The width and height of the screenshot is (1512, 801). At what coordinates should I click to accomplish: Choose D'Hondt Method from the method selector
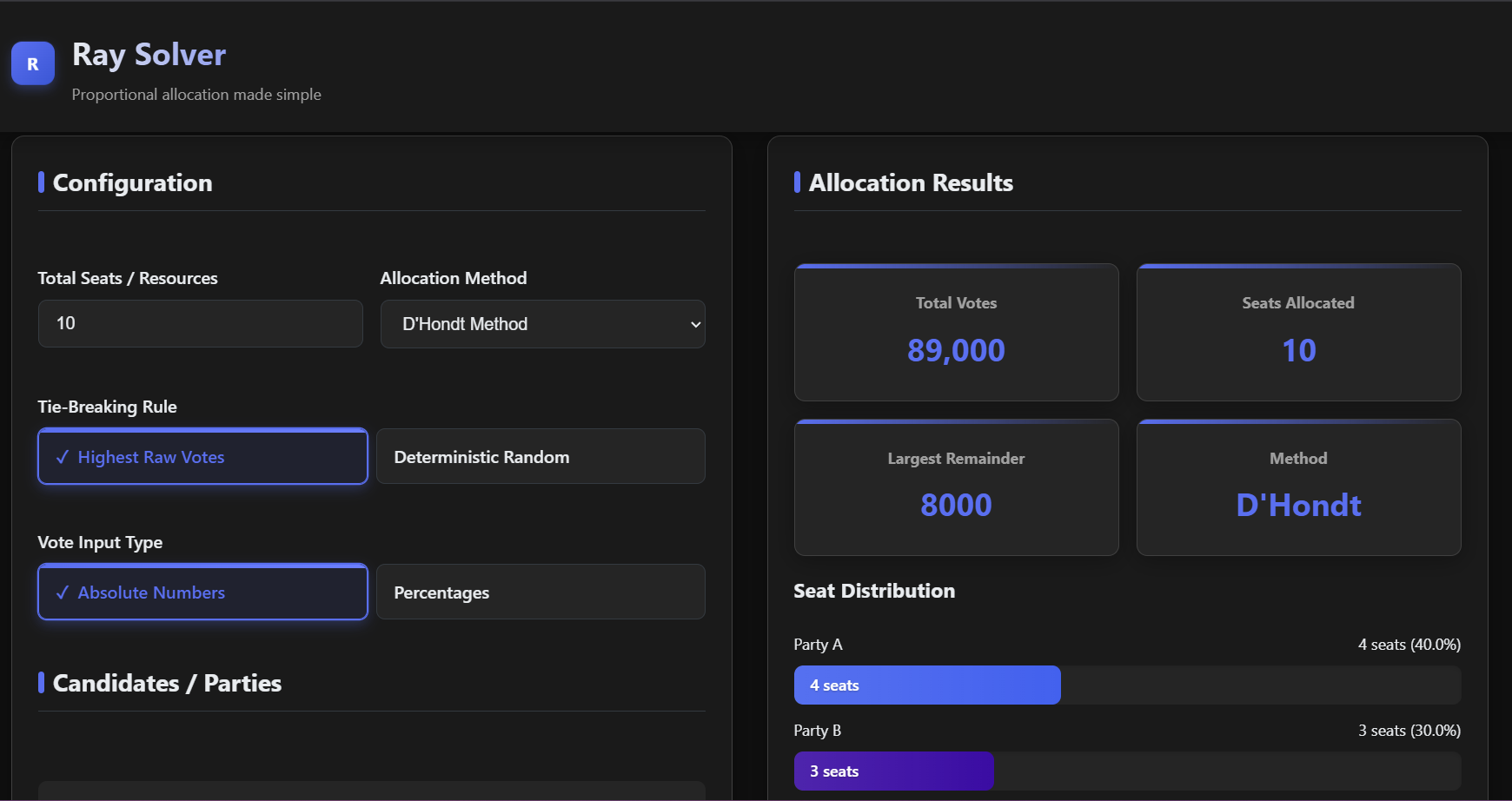pos(542,323)
